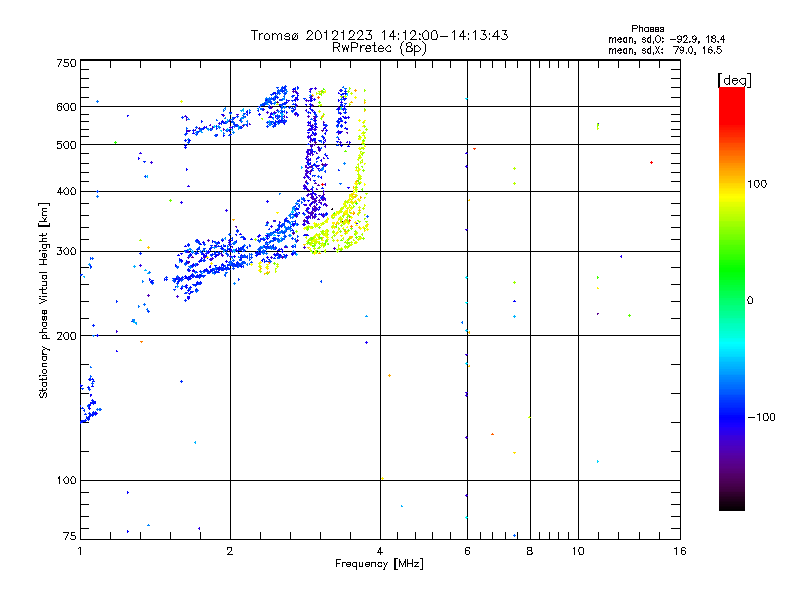Click the x-axis tick label '2'
800x600 pixels.
[x=230, y=551]
